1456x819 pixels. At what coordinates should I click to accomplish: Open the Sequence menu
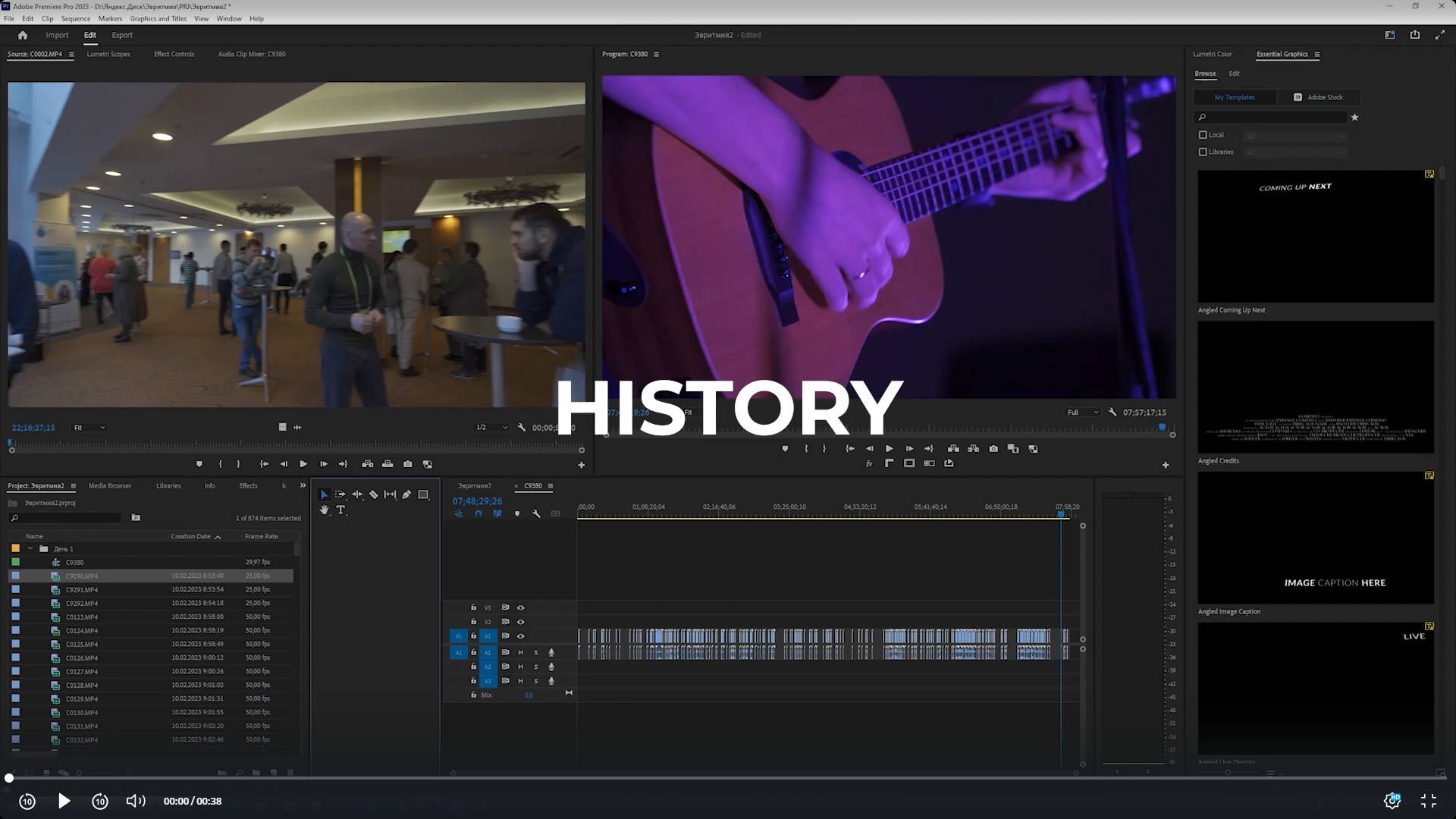click(x=75, y=18)
